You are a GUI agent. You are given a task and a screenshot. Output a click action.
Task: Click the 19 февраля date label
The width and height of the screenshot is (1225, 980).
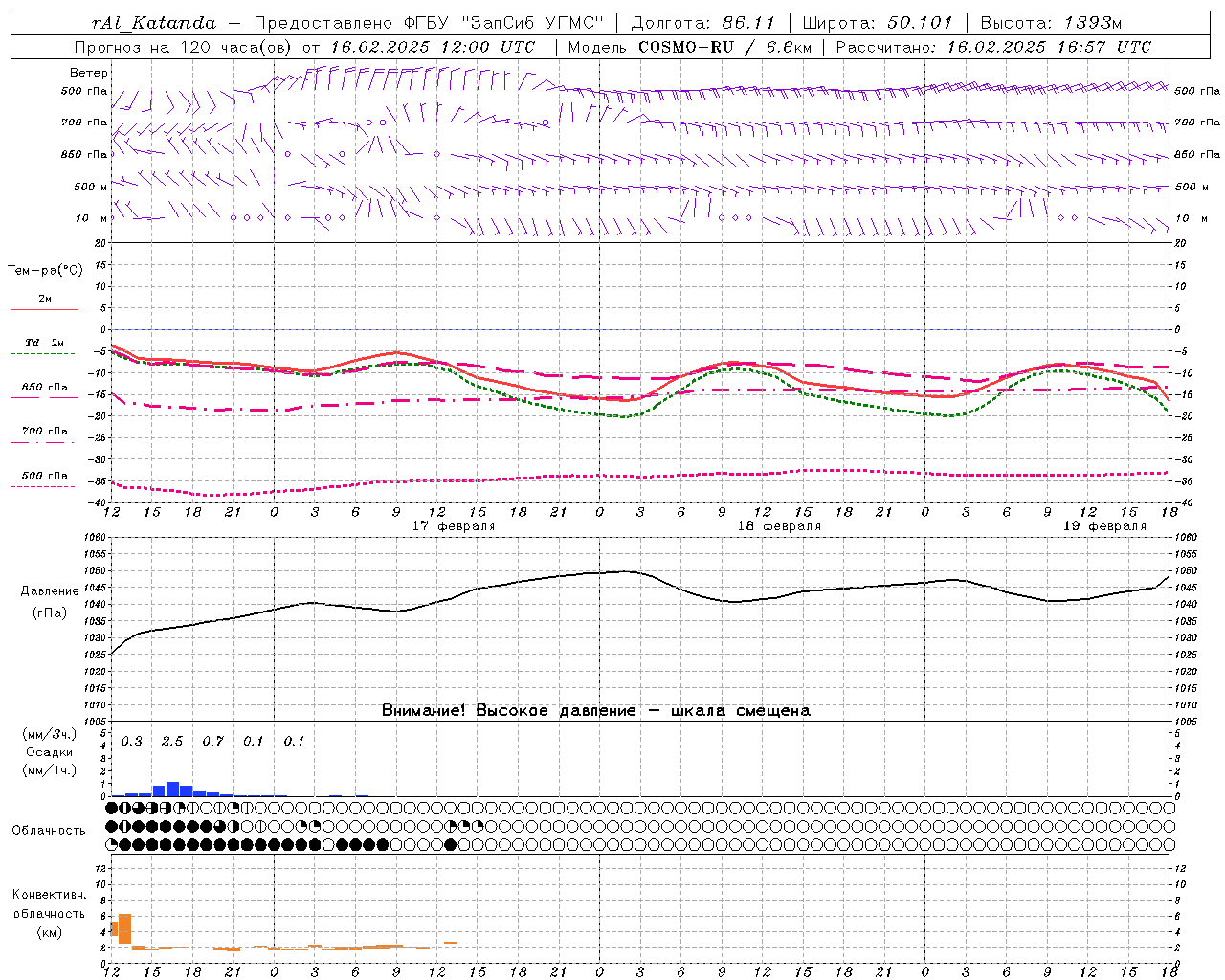[1104, 526]
